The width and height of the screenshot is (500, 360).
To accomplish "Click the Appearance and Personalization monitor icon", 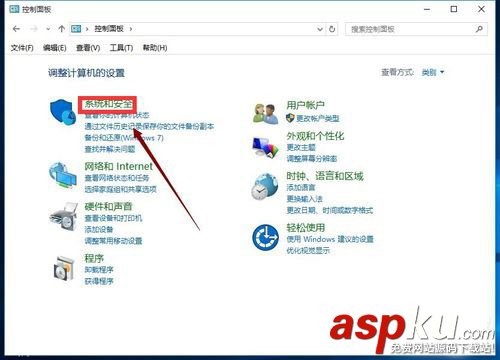I will 265,147.
